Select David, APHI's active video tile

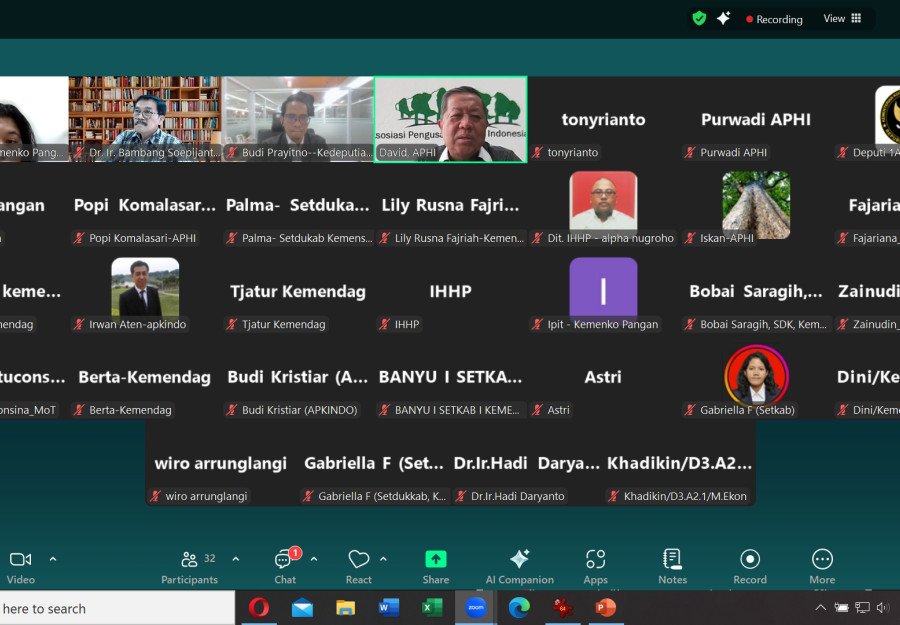(451, 119)
